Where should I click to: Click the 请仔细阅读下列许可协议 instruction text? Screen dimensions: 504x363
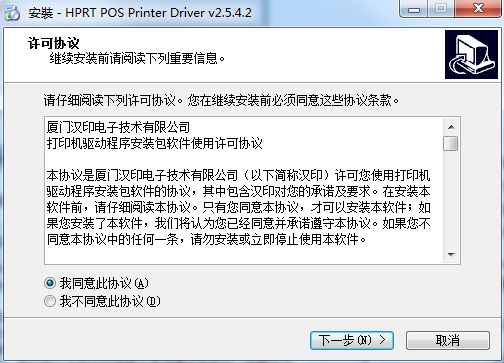(x=110, y=100)
